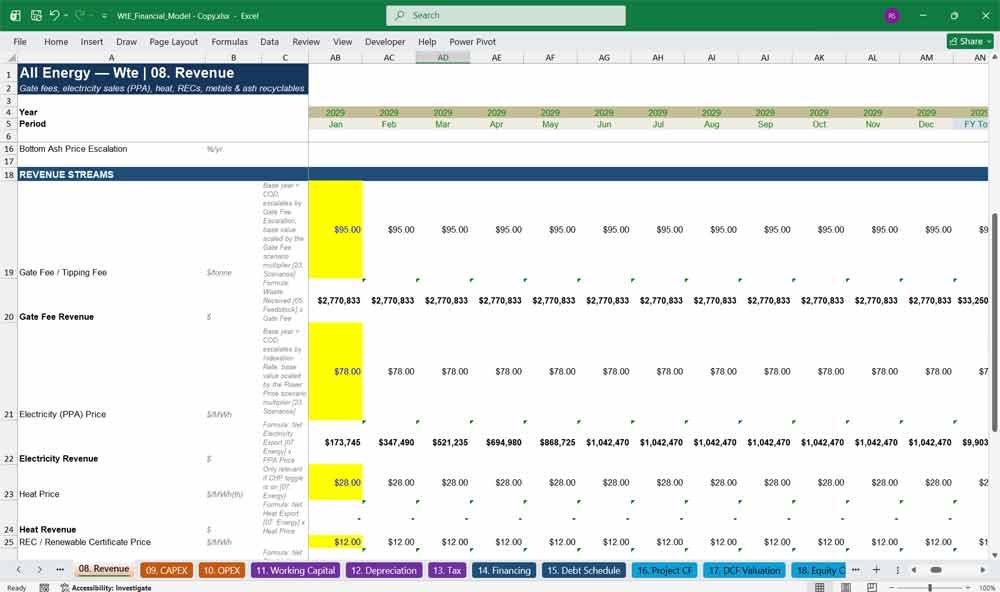Switch to Page Layout view icon
Image resolution: width=1000 pixels, height=592 pixels.
coord(846,587)
